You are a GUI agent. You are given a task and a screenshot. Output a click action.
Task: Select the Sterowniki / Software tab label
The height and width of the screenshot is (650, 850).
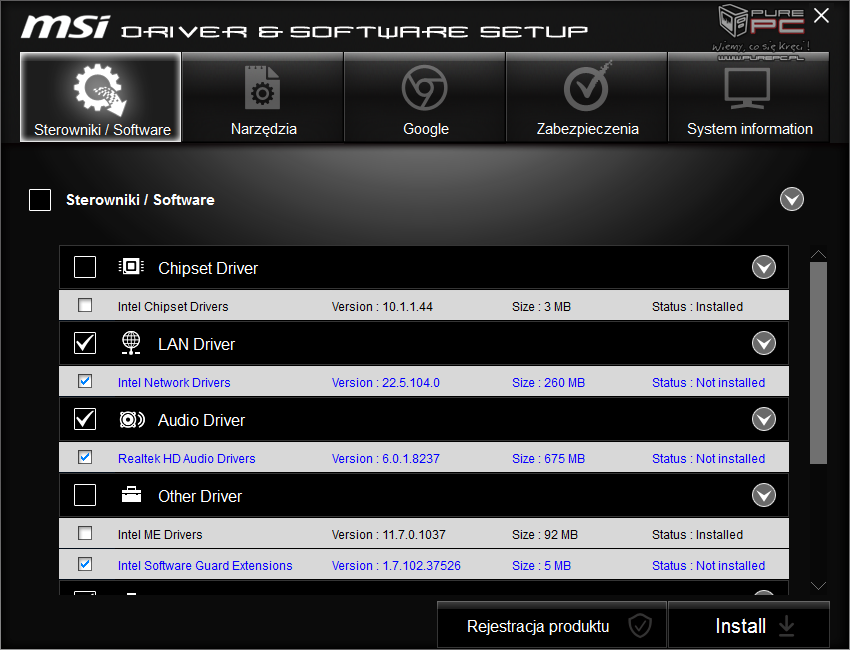pyautogui.click(x=102, y=130)
